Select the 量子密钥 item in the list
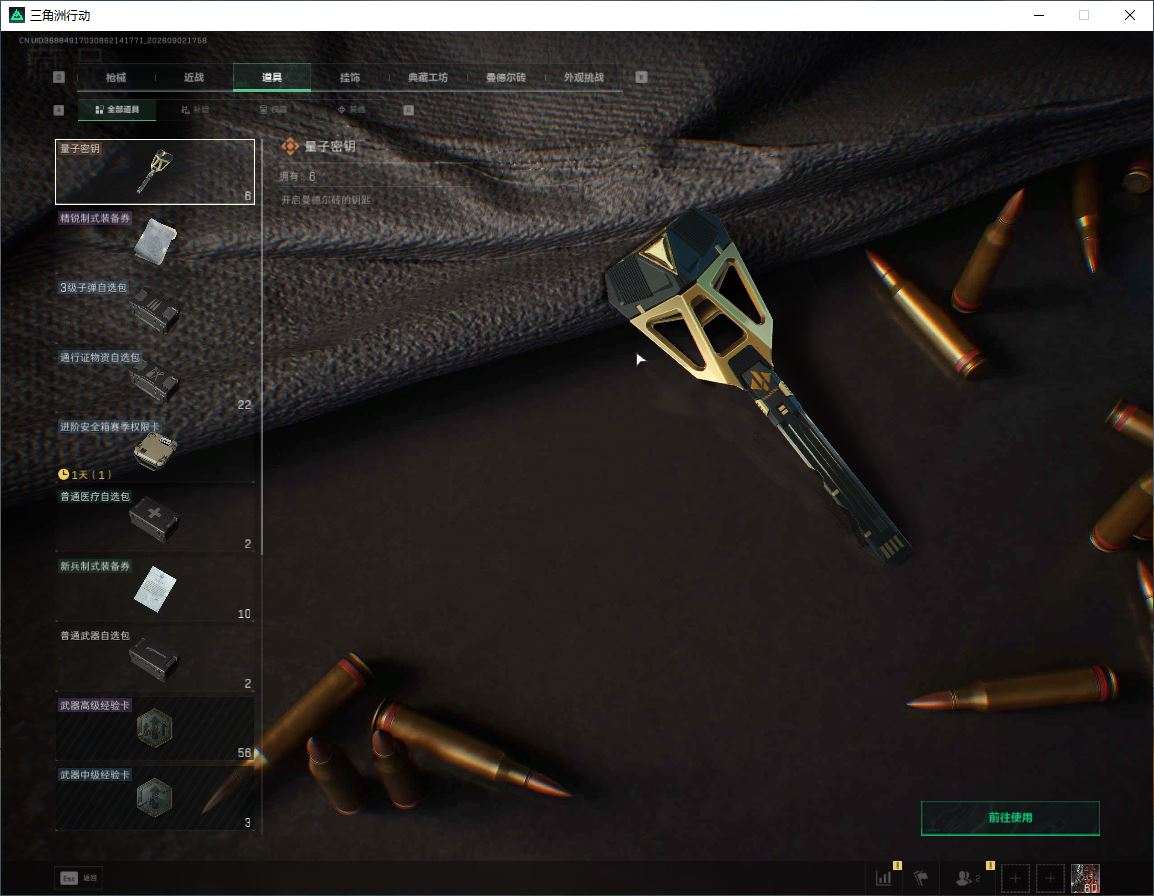The image size is (1154, 896). [155, 172]
